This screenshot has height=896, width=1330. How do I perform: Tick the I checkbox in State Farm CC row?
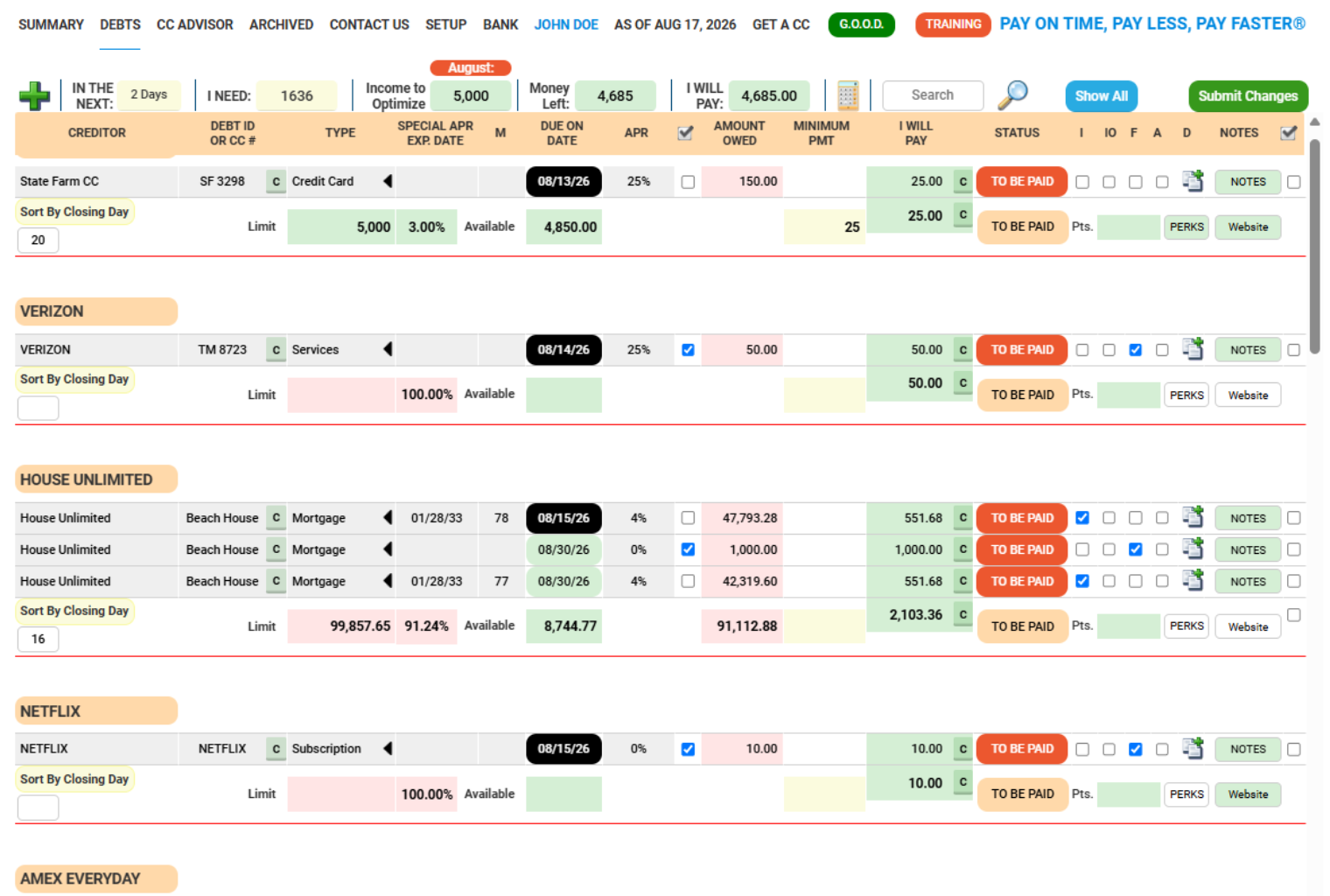point(1082,182)
